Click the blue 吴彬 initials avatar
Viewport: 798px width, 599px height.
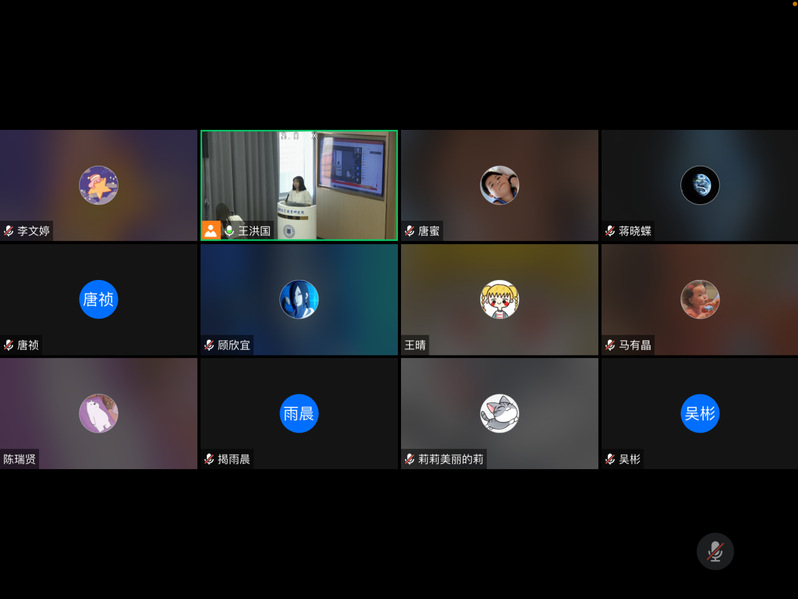click(x=700, y=413)
